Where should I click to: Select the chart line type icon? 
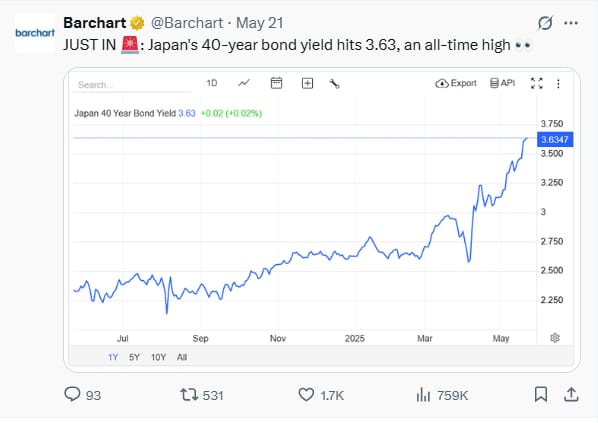click(244, 83)
